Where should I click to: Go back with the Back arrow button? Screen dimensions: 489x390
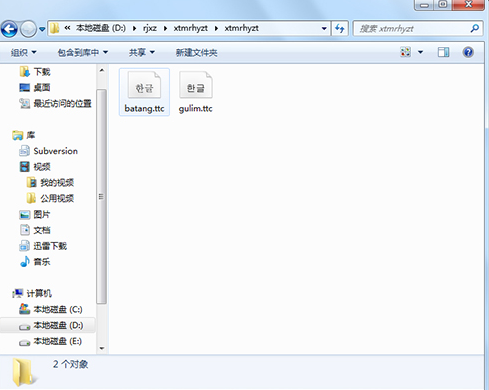pyautogui.click(x=9, y=29)
